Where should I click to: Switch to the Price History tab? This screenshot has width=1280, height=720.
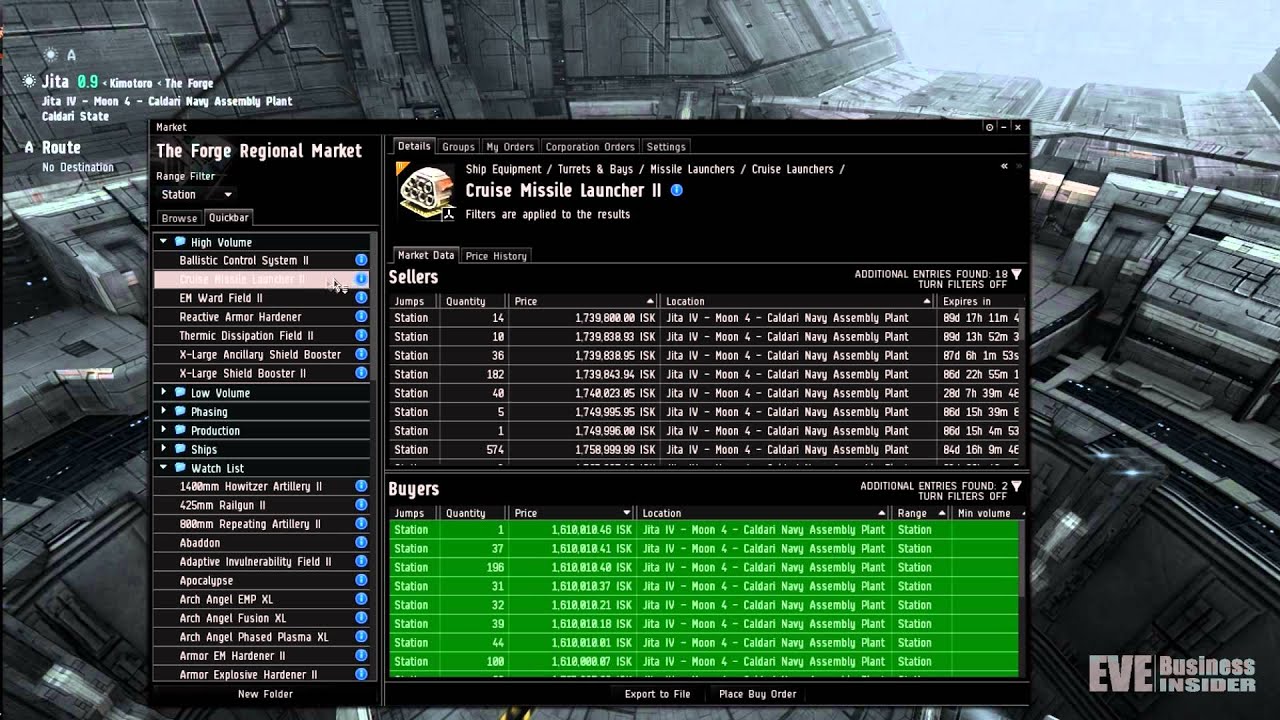[x=496, y=256]
